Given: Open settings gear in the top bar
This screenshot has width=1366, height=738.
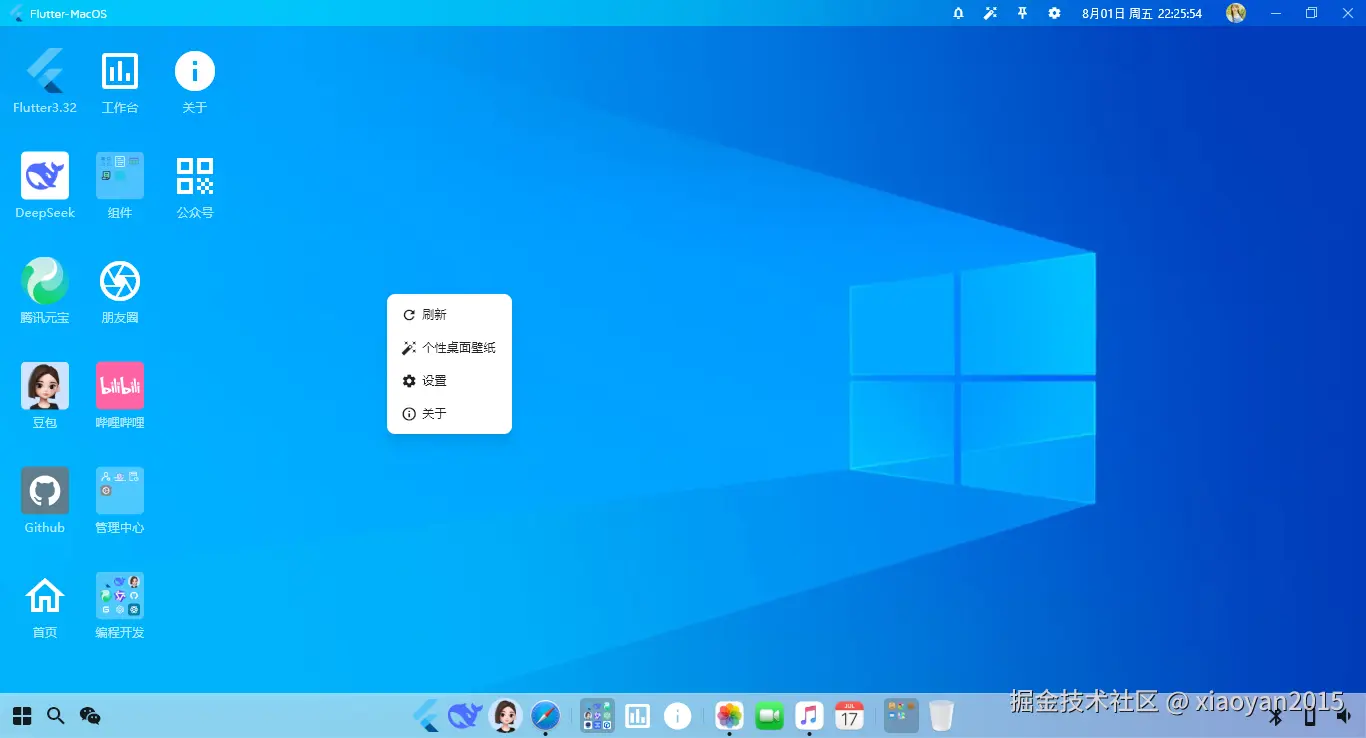Looking at the screenshot, I should coord(1054,13).
